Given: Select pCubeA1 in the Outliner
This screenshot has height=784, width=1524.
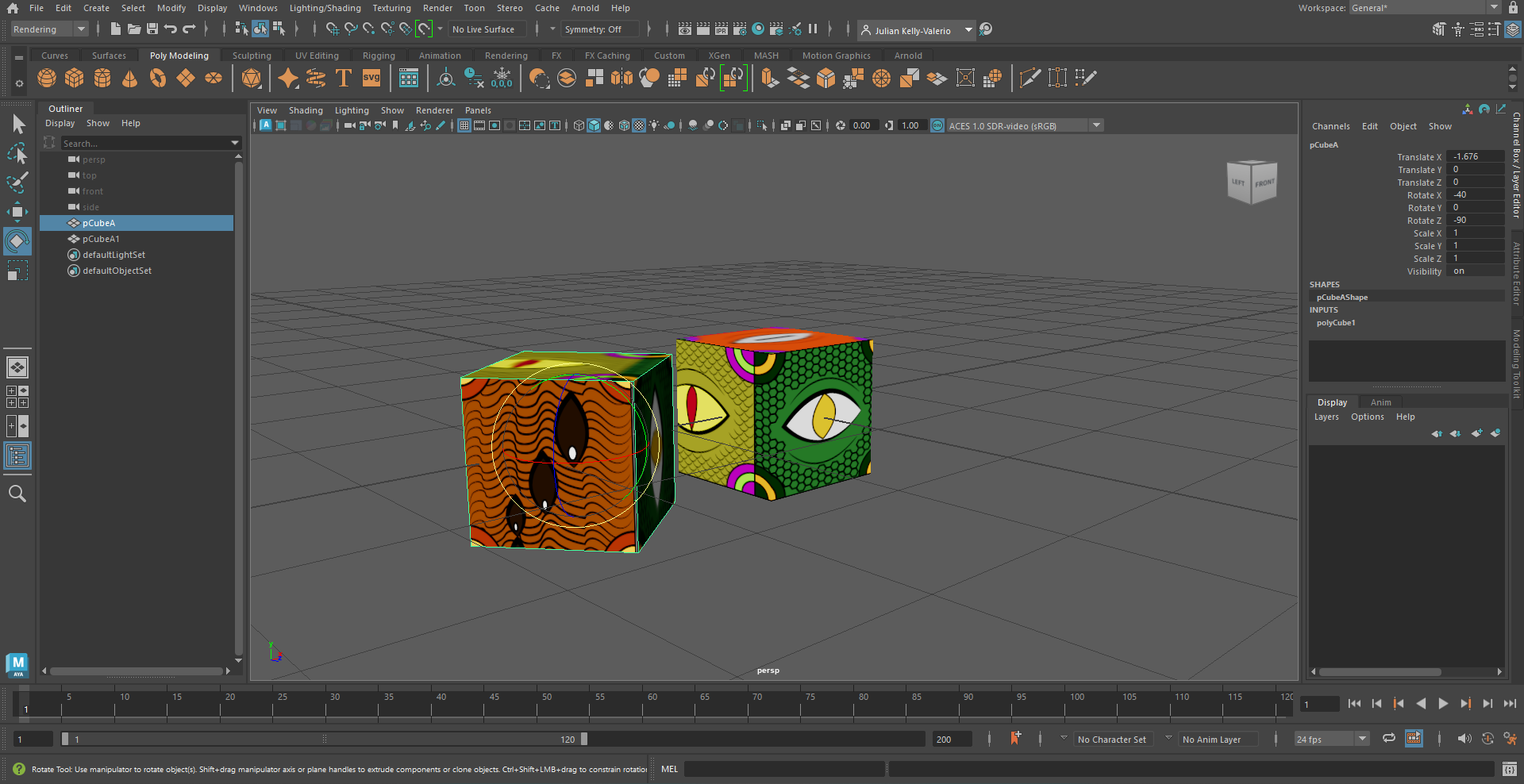Looking at the screenshot, I should click(101, 239).
